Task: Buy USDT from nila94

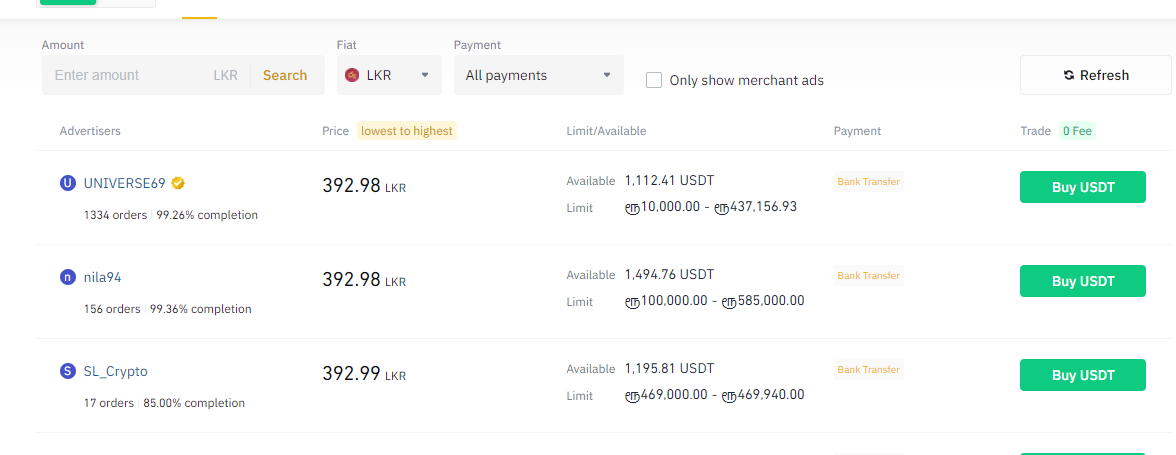Action: (1083, 281)
